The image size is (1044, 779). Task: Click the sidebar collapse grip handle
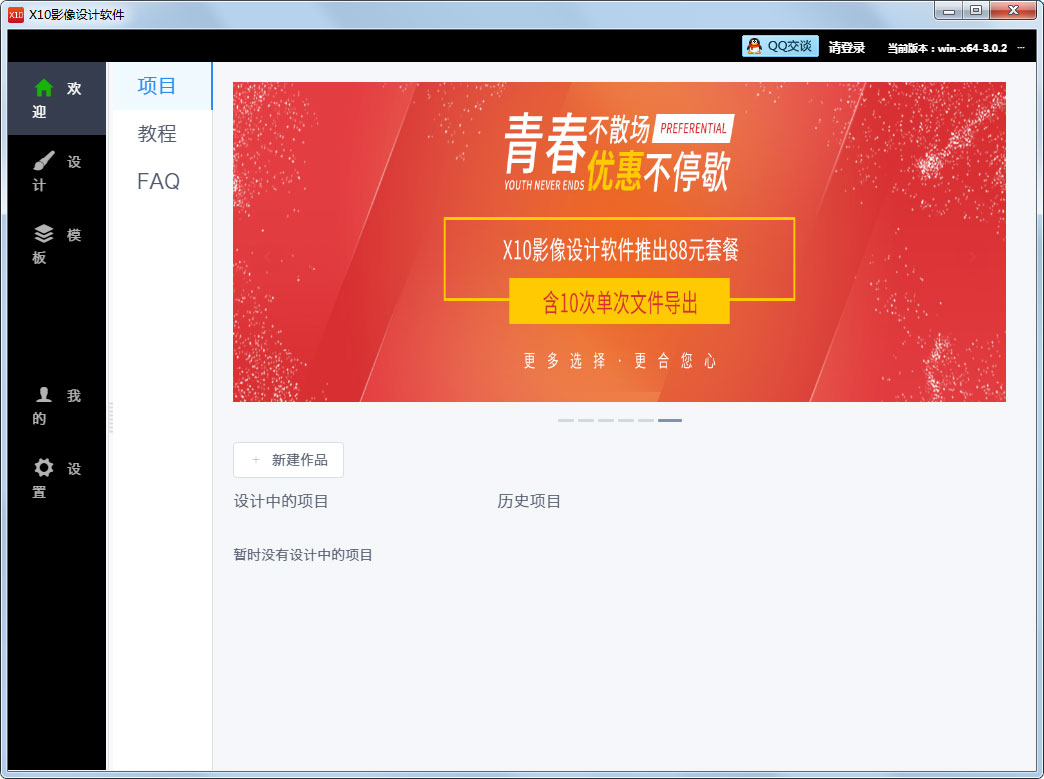pos(111,417)
